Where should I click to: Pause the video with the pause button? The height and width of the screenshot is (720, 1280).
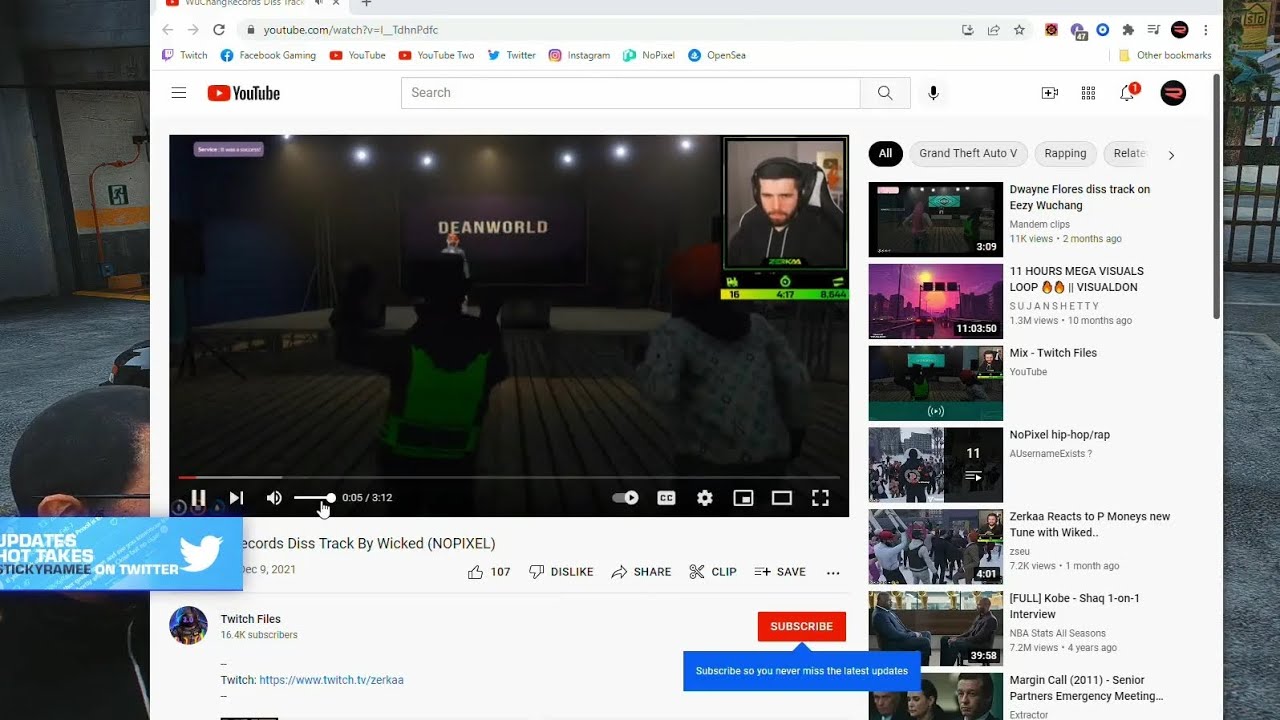pos(198,497)
